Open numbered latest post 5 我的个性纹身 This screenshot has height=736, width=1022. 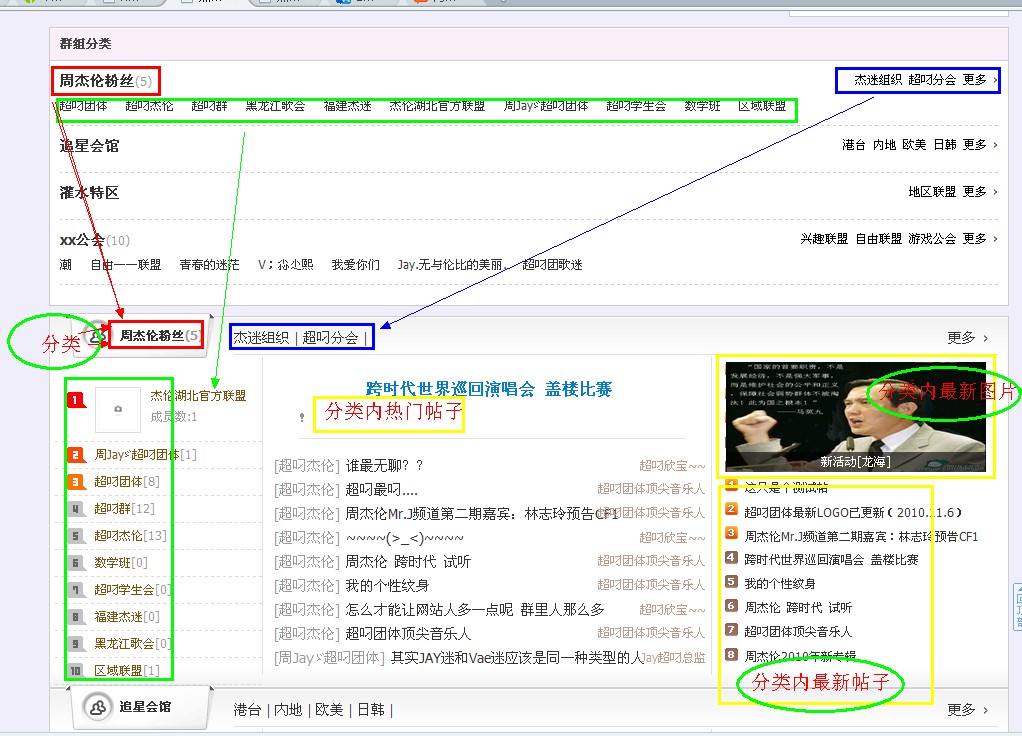coord(780,583)
